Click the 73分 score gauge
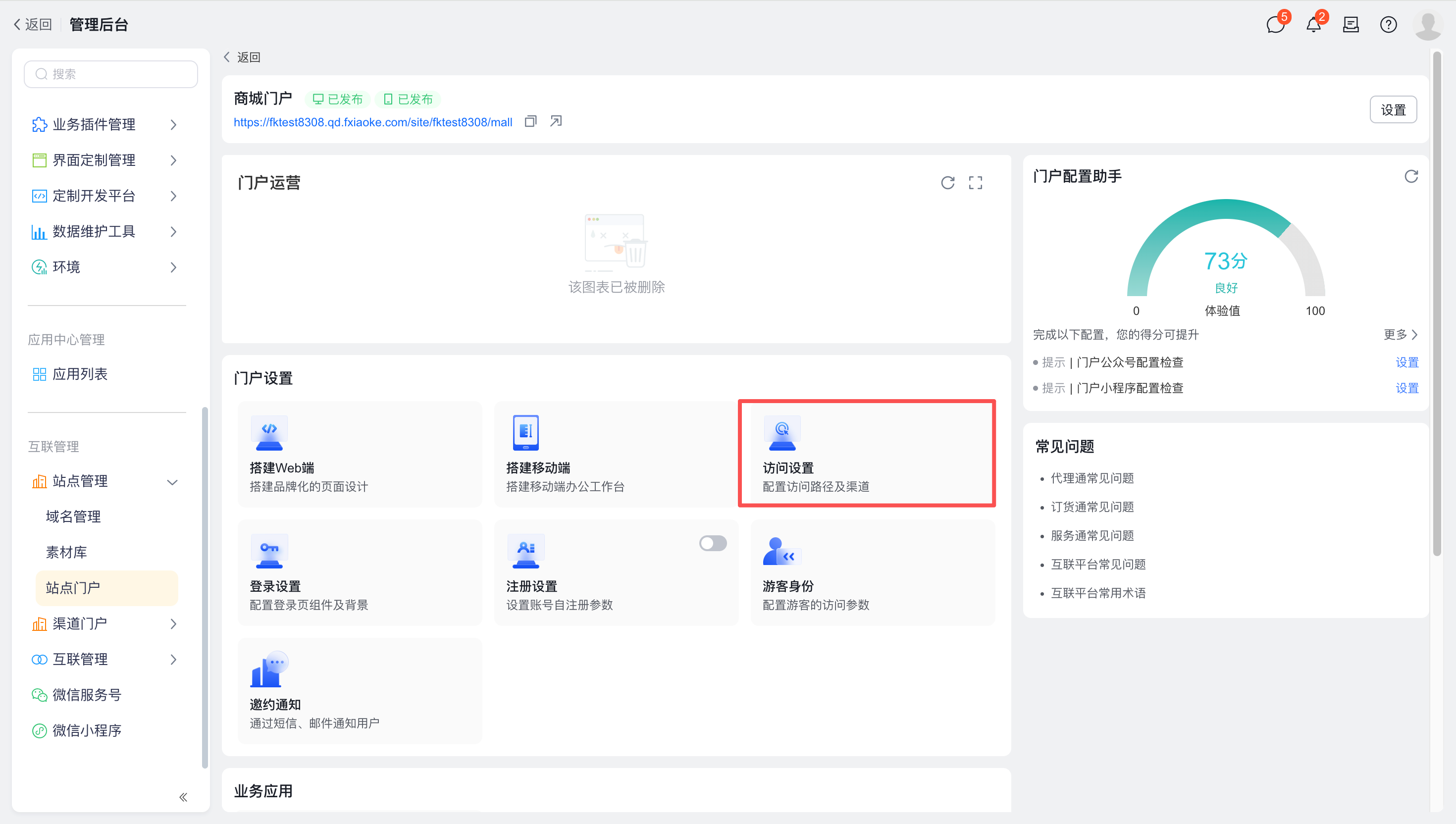The height and width of the screenshot is (824, 1456). (x=1225, y=261)
